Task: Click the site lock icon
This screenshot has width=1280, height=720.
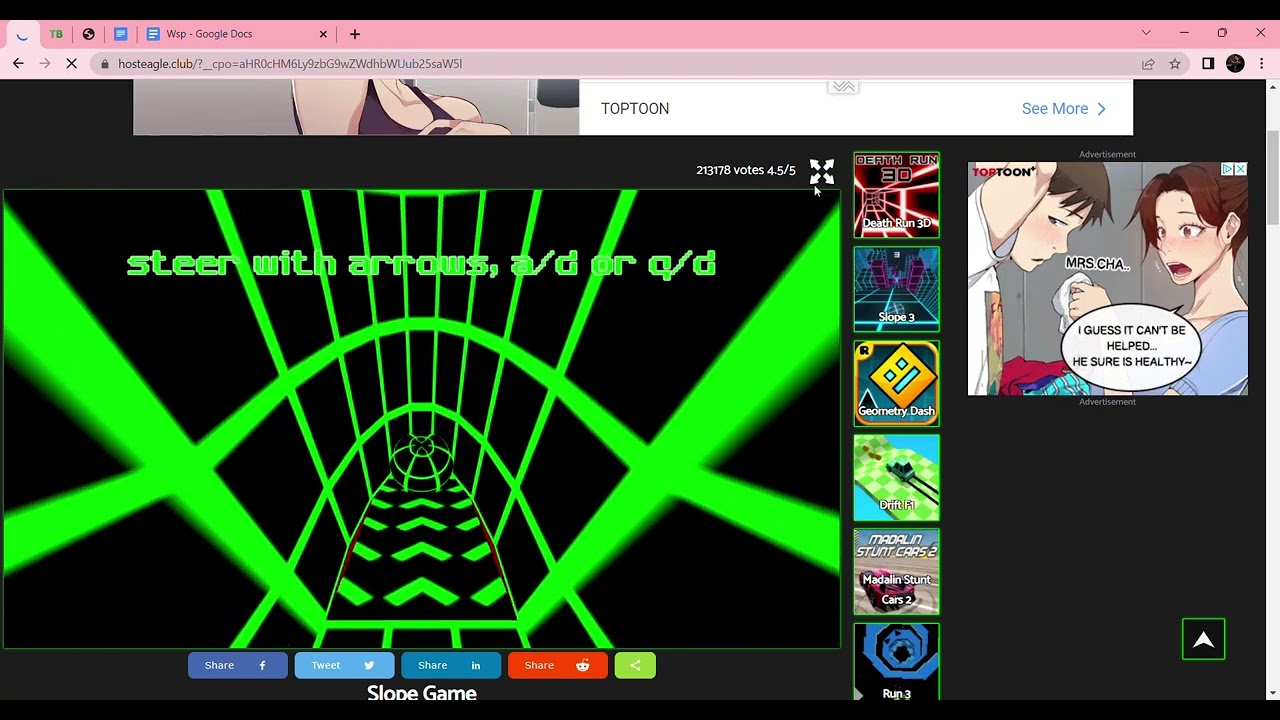Action: point(104,64)
